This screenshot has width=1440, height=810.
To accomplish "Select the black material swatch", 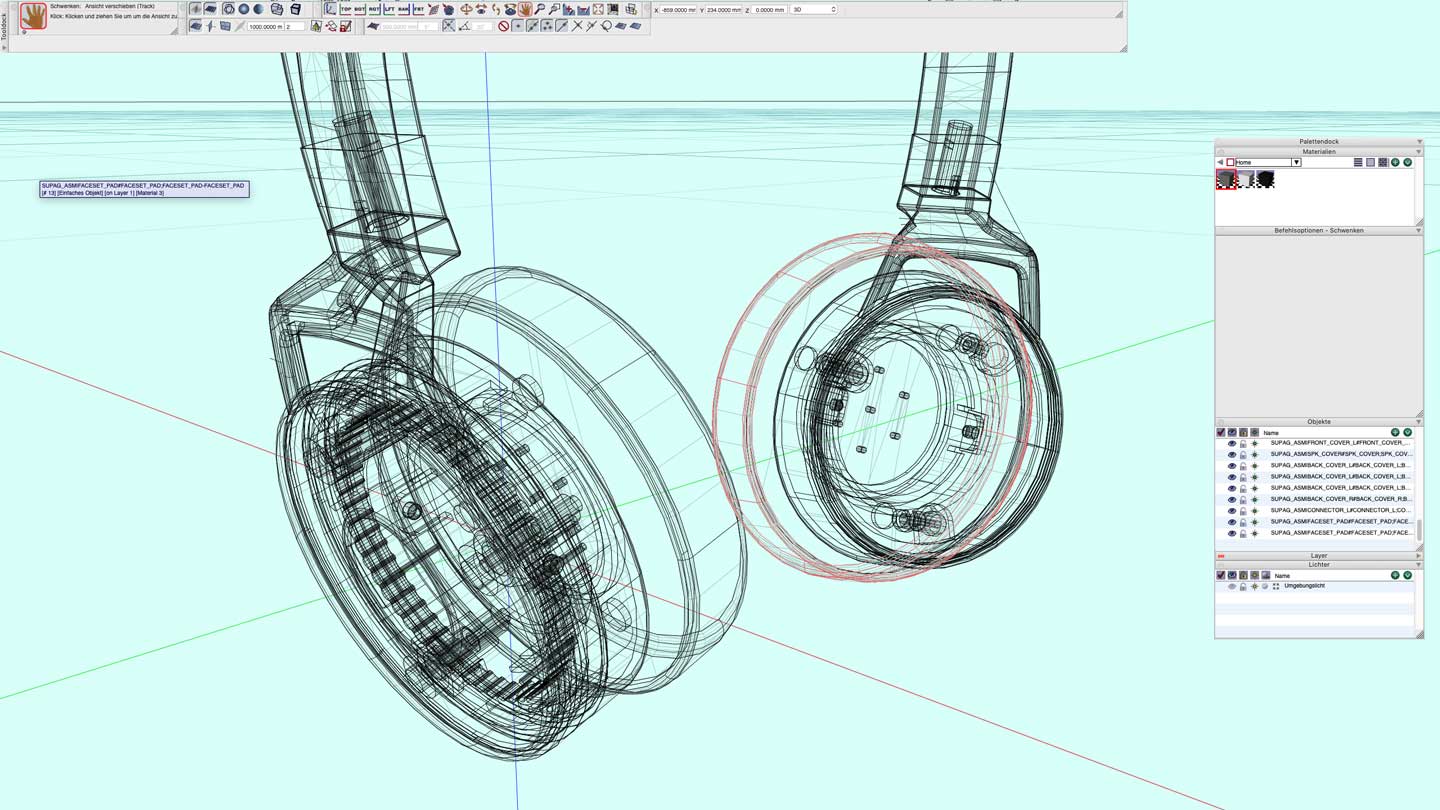I will (1265, 179).
